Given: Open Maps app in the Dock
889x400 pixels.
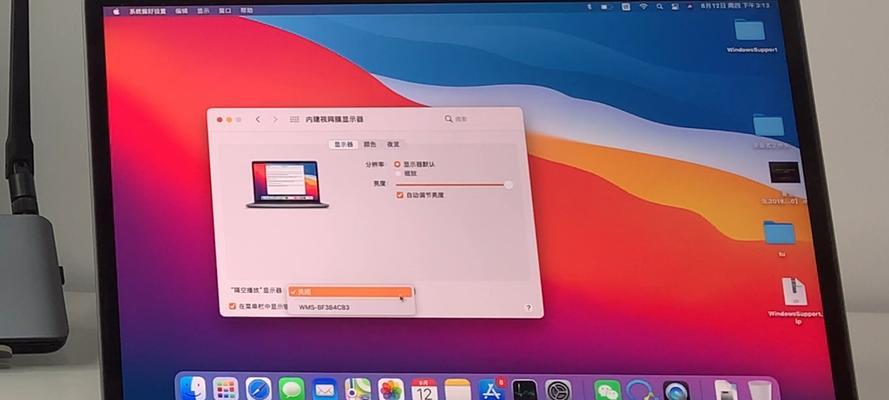Looking at the screenshot, I should tap(358, 390).
